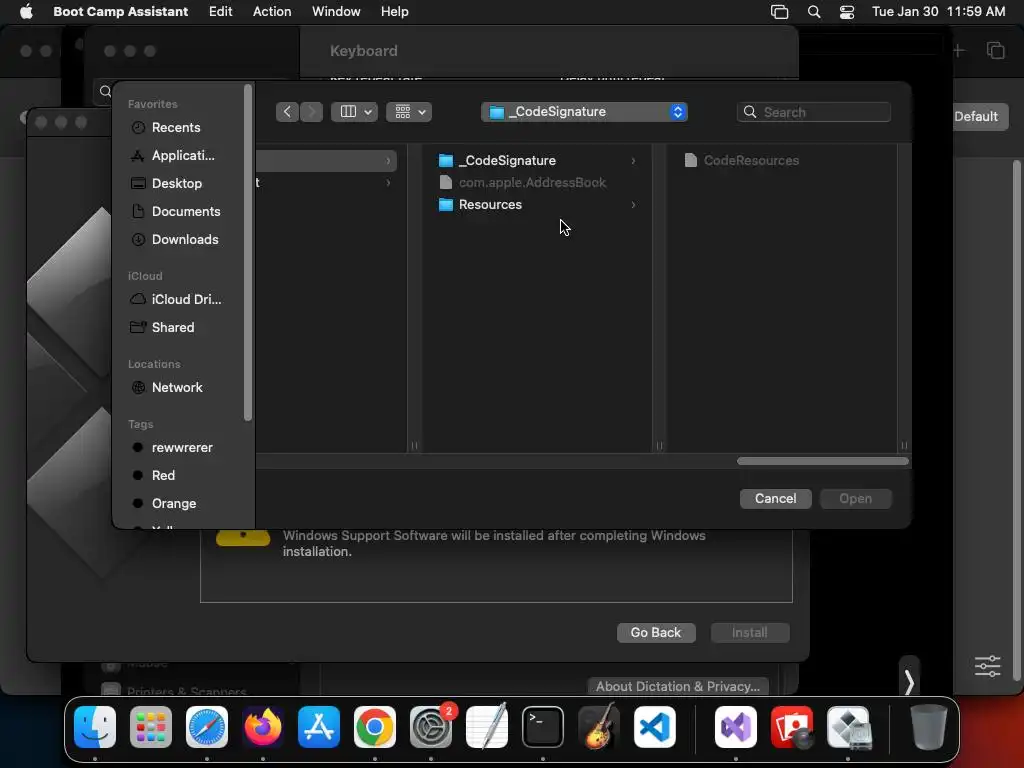Click the sidebar vertical scrollbar
Viewport: 1024px width, 768px height.
[248, 252]
